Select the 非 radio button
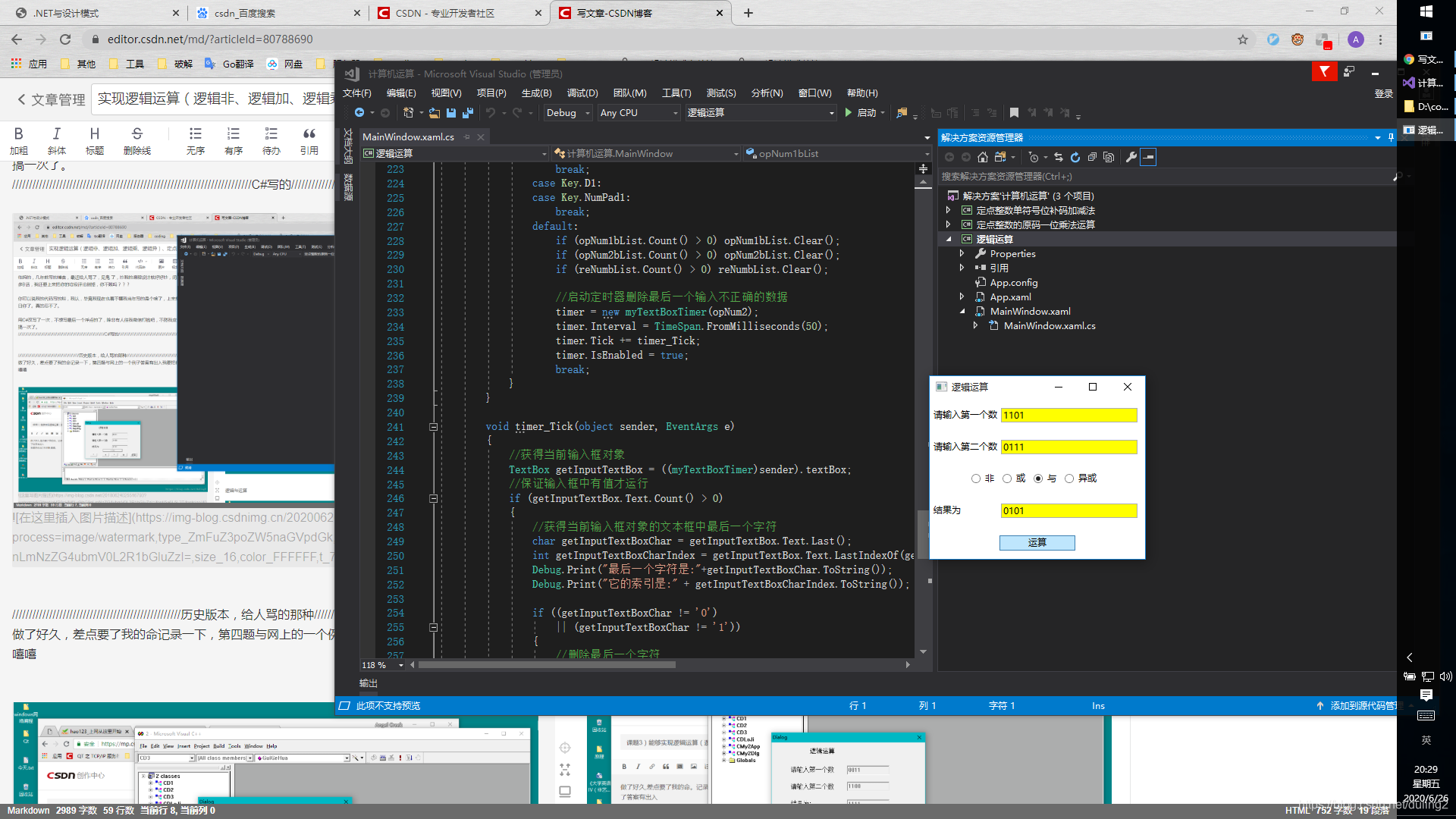Screen dimensions: 1456x819 [x=976, y=479]
